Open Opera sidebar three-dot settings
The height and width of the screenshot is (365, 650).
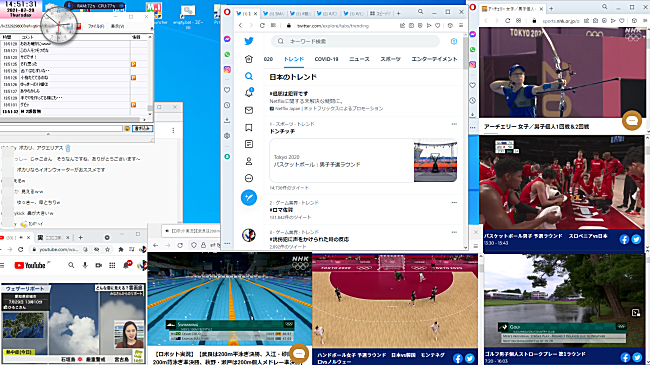pos(227,243)
